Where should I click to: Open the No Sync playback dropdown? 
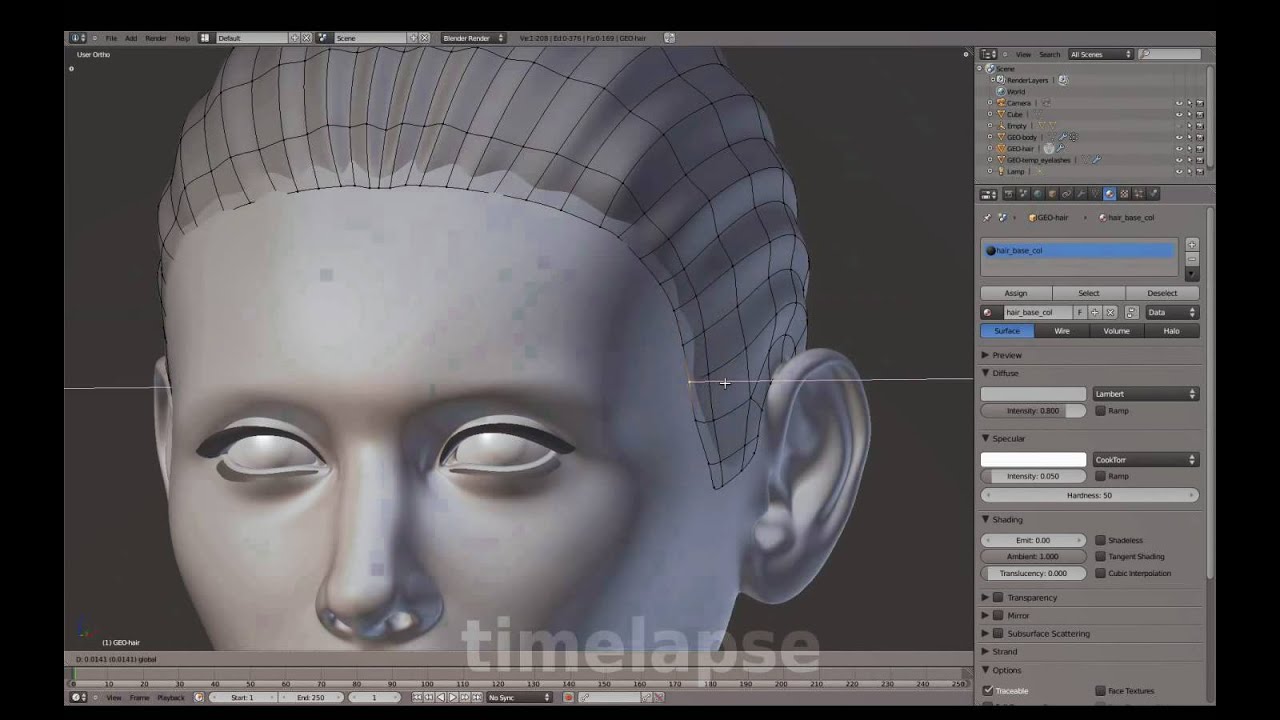[x=519, y=697]
